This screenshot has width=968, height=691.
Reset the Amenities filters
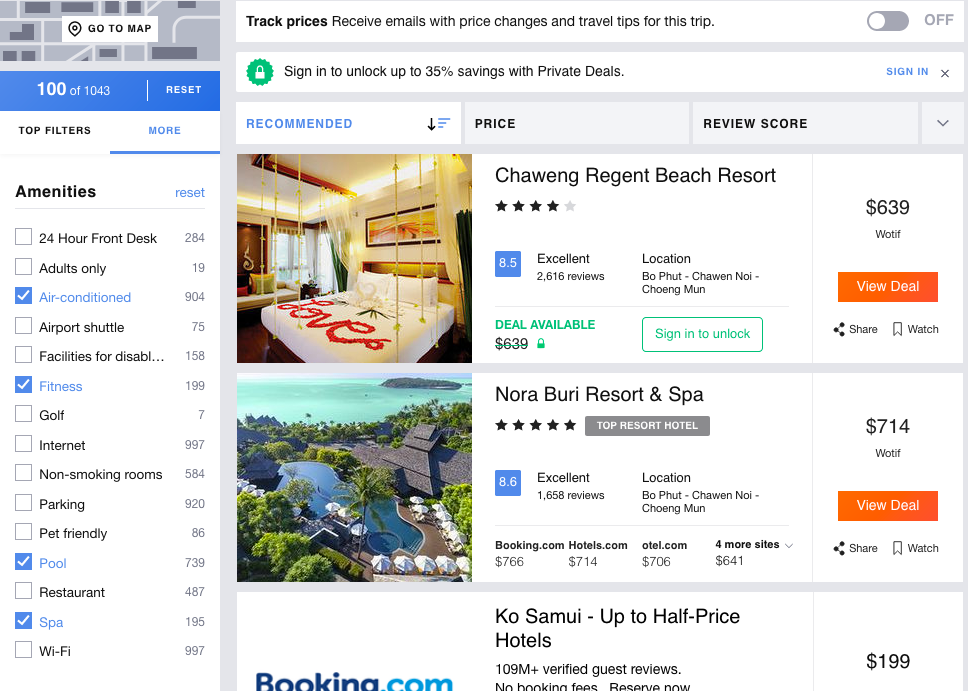[189, 193]
